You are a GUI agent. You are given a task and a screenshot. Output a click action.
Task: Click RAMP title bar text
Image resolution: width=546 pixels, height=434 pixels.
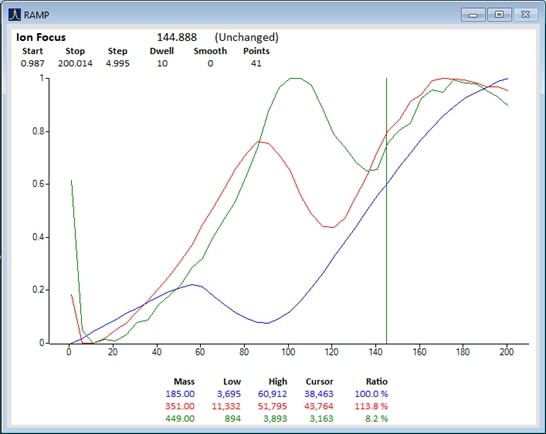coord(36,15)
